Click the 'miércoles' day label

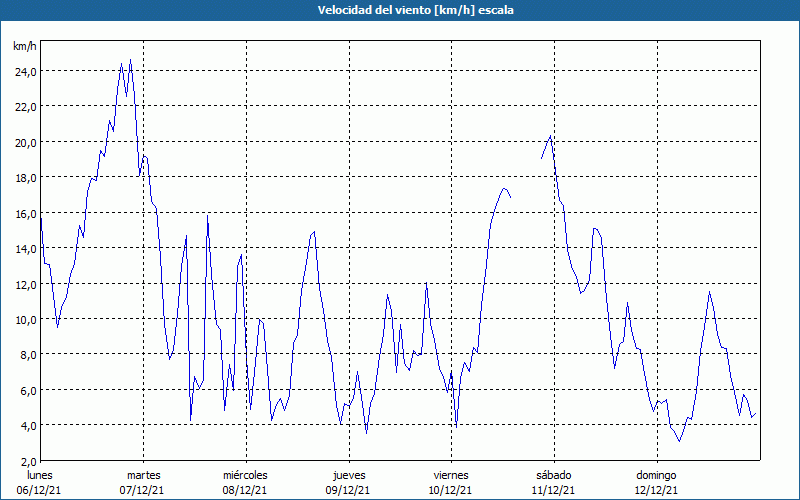(245, 475)
